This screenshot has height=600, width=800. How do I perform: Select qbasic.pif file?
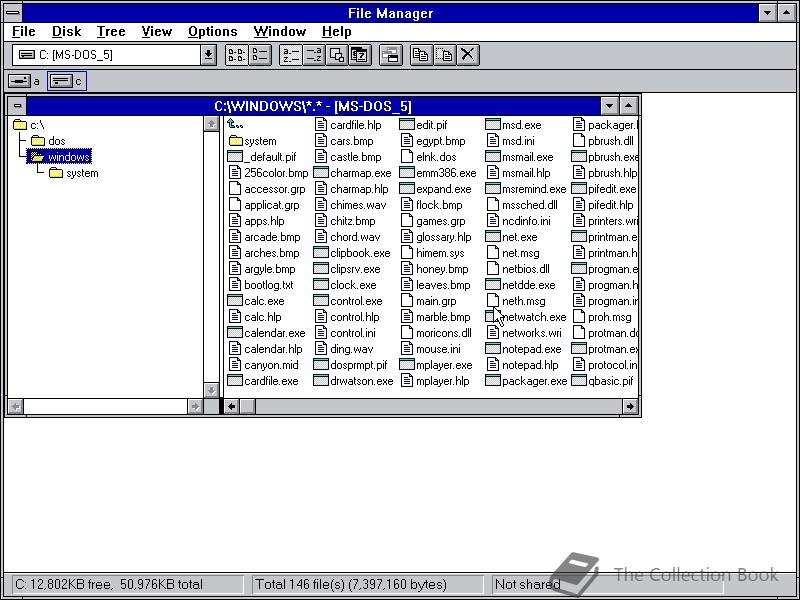click(603, 381)
